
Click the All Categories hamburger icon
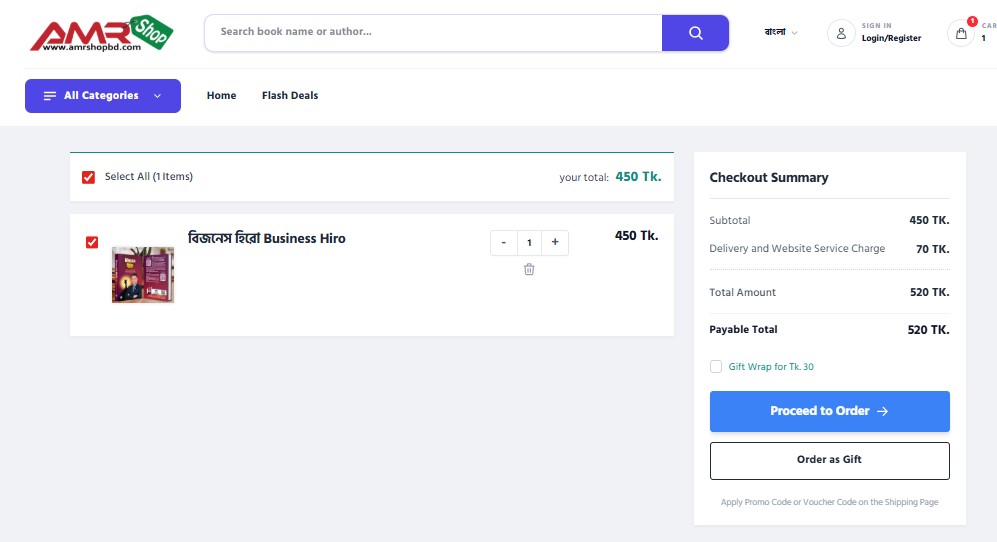(x=50, y=96)
